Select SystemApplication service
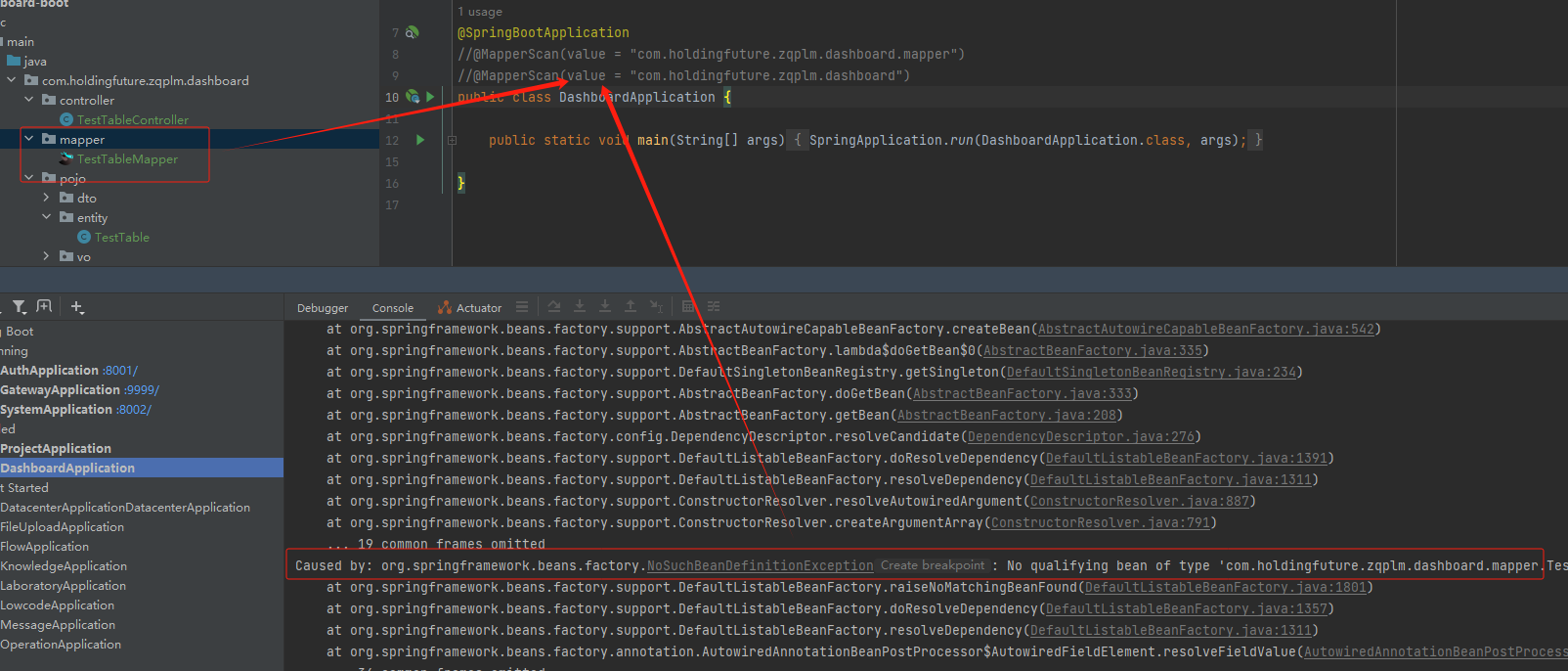 [56, 409]
